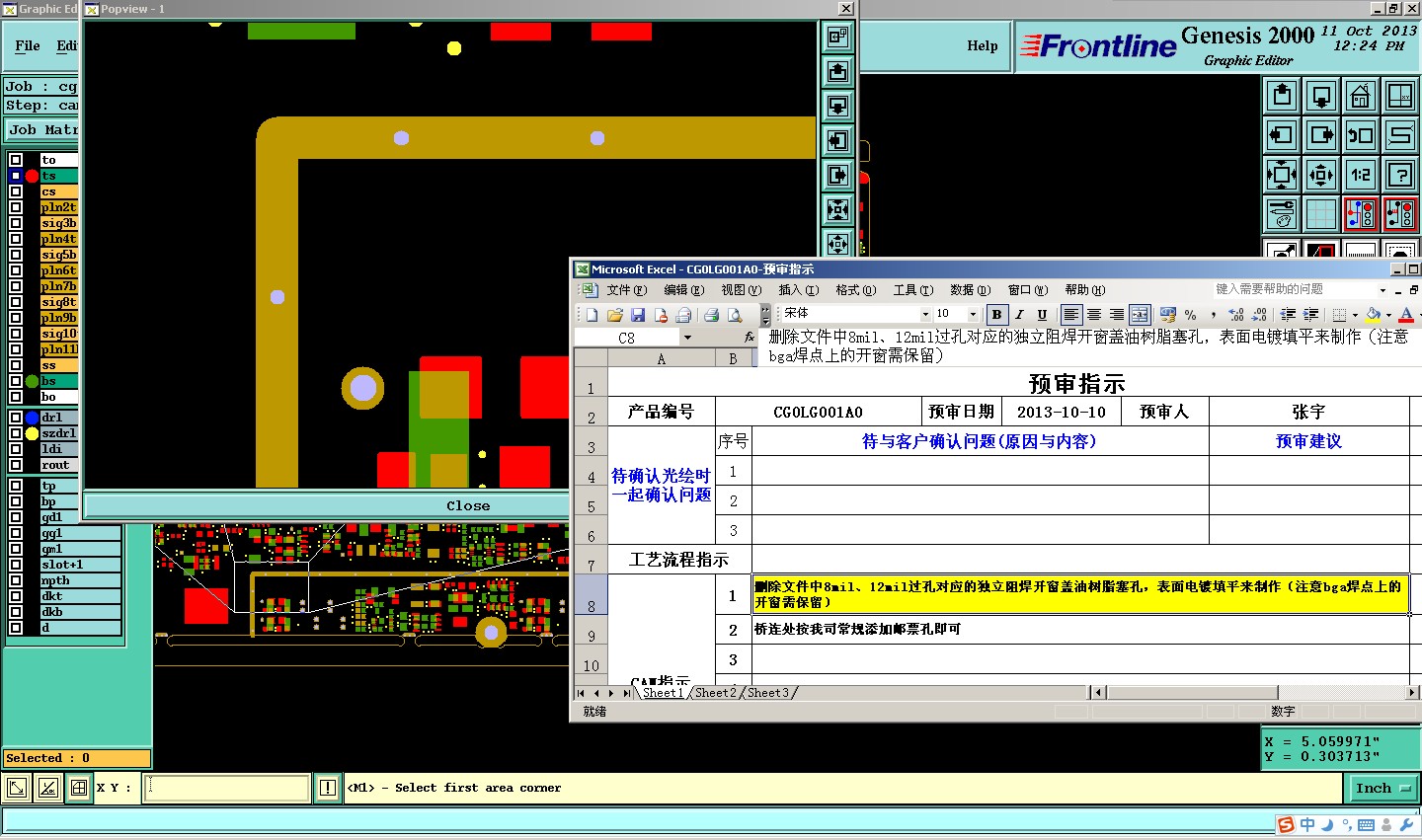Click Popview pan up icon on its toolbar
This screenshot has width=1422, height=840.
(837, 71)
